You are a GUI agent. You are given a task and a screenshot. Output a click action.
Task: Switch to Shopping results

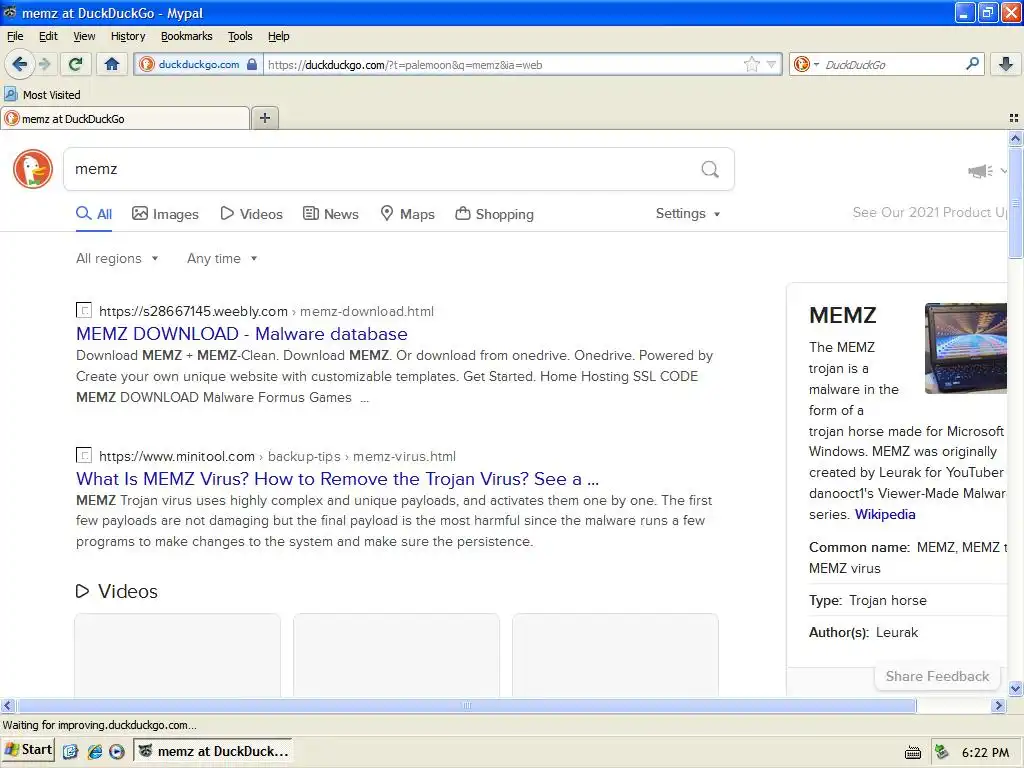point(494,214)
